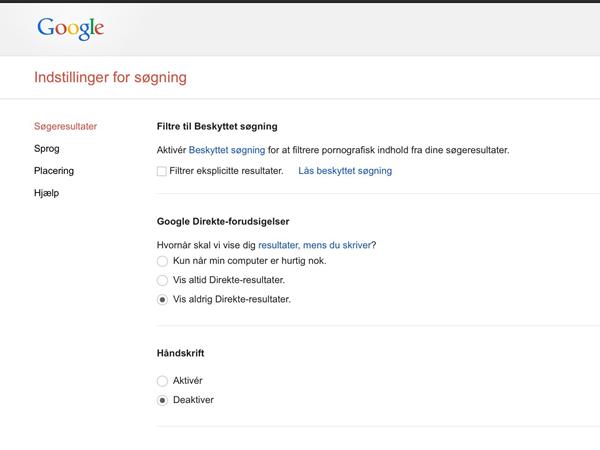Click the Lås beskyttet søgning link
The height and width of the screenshot is (450, 600).
pos(345,171)
